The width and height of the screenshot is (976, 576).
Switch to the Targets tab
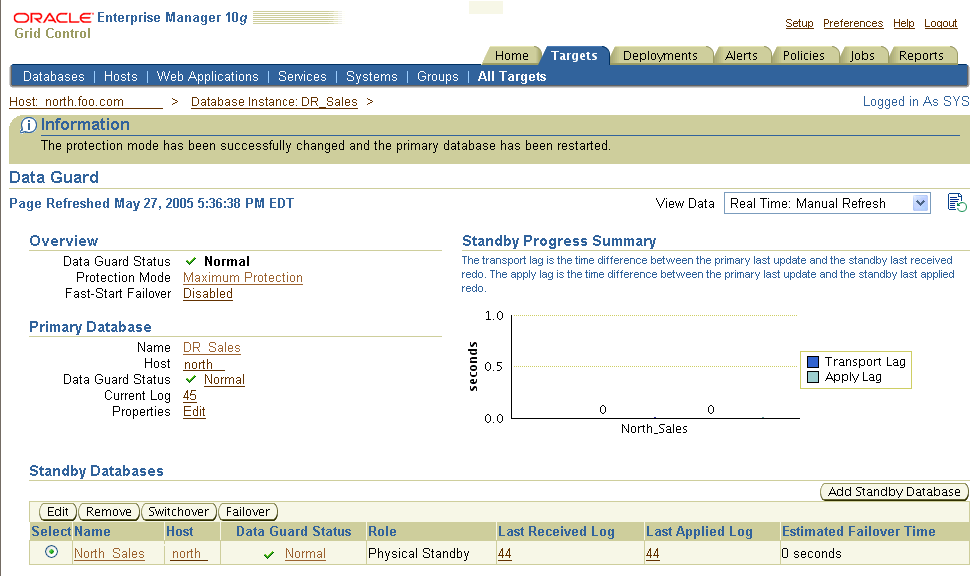click(x=576, y=56)
